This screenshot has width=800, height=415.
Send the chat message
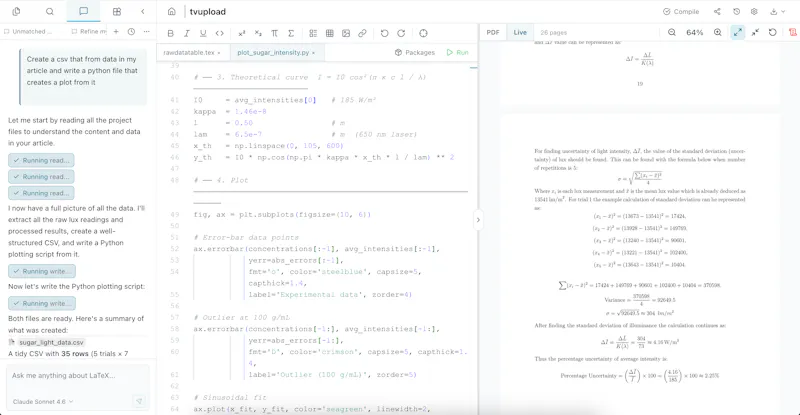[x=139, y=401]
